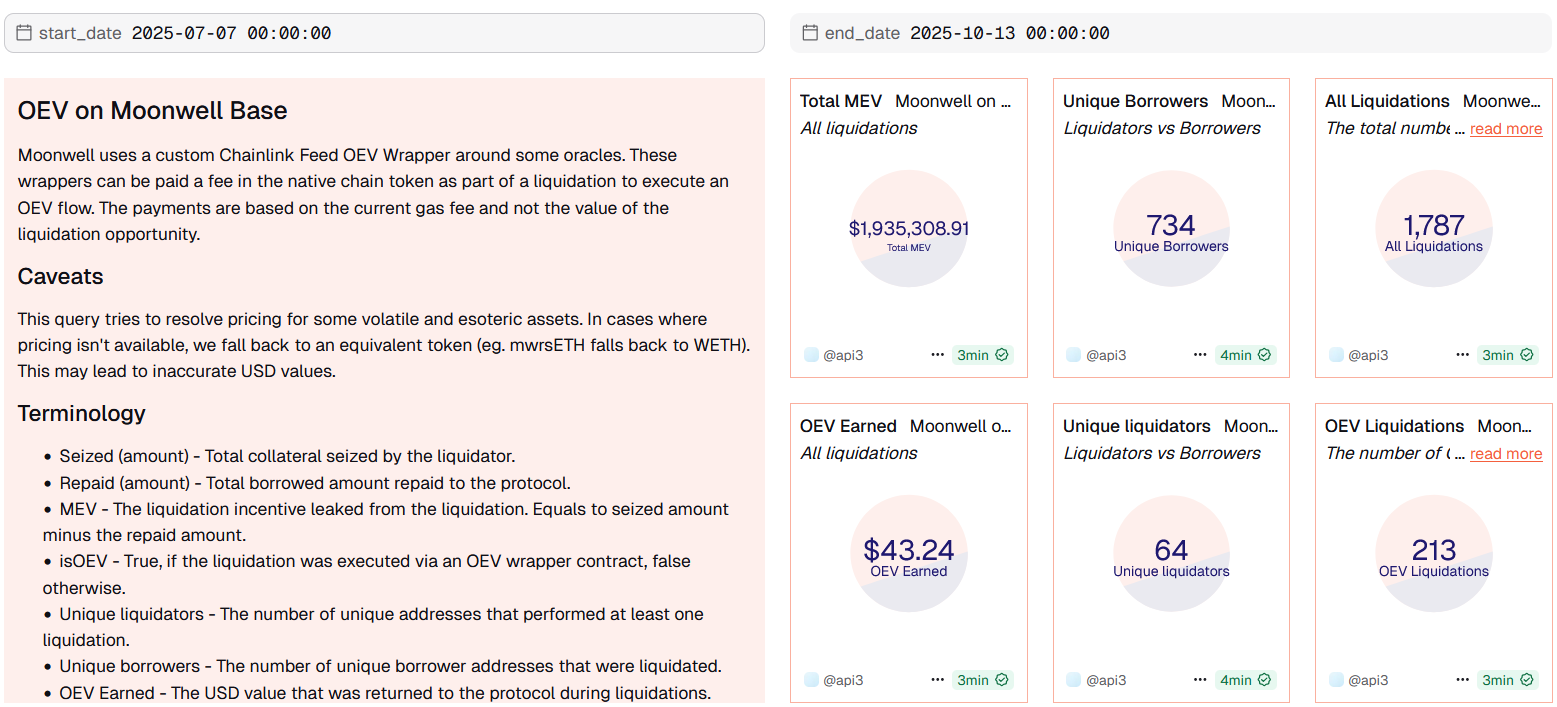
Task: Expand the three-dot options on OEV Liquidations card
Action: [1462, 680]
